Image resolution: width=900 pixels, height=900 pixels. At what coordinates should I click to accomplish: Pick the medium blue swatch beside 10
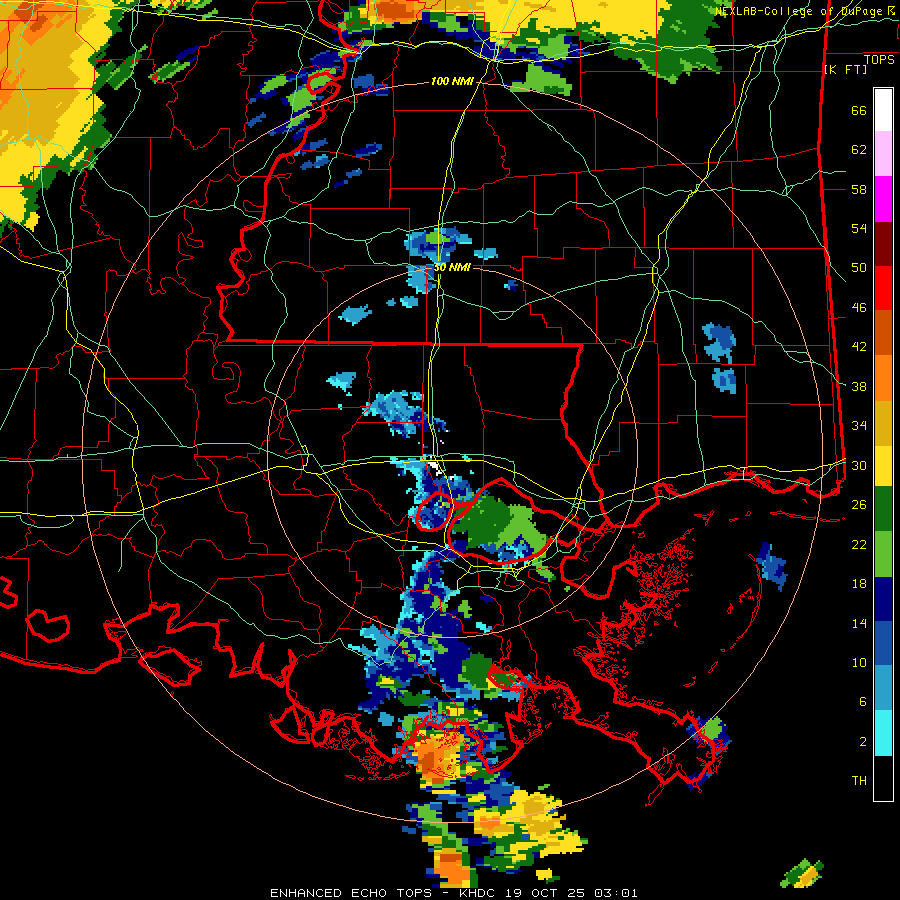click(883, 644)
